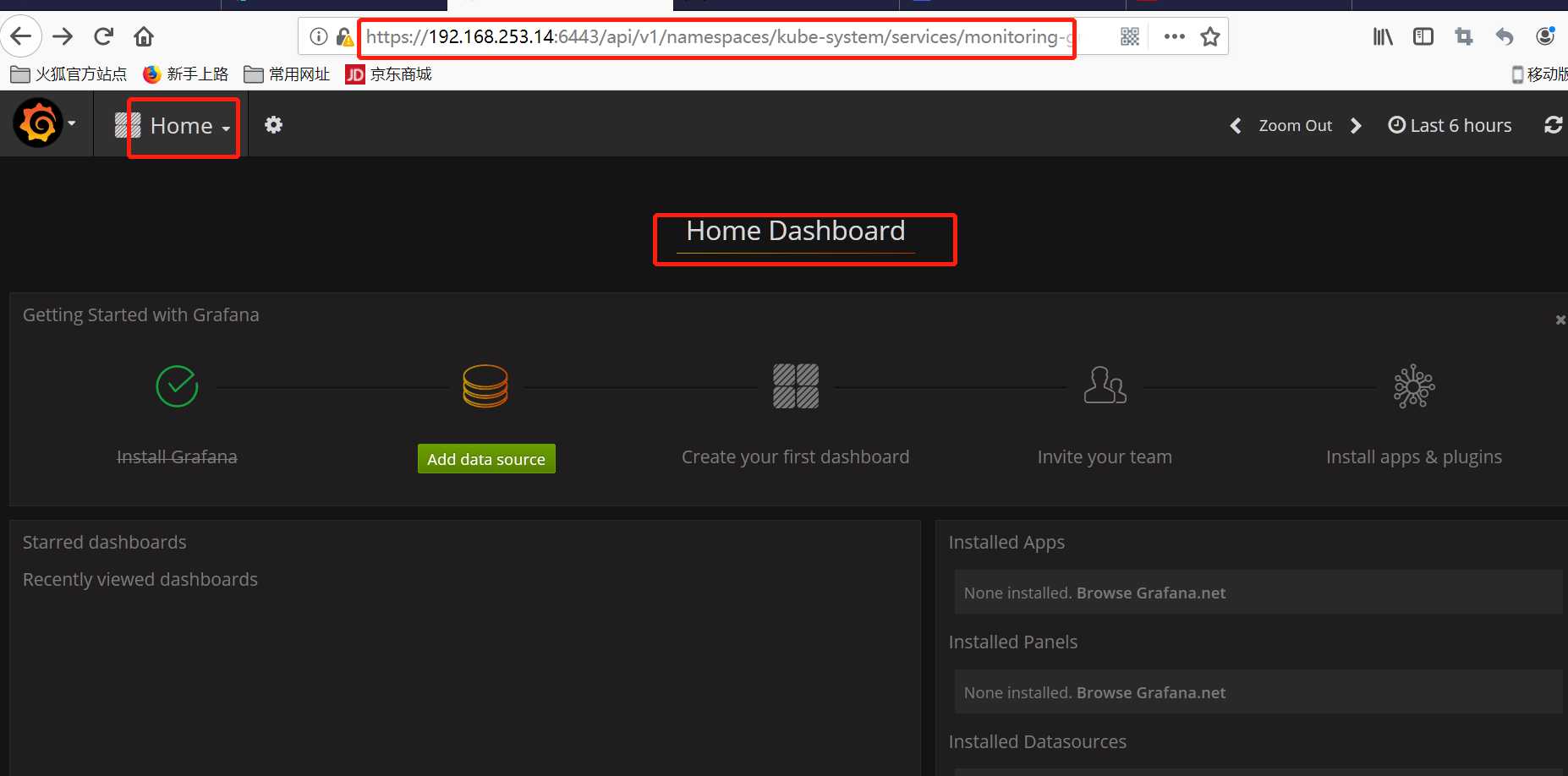The width and height of the screenshot is (1568, 776).
Task: Toggle browser sidebar icon
Action: (1423, 36)
